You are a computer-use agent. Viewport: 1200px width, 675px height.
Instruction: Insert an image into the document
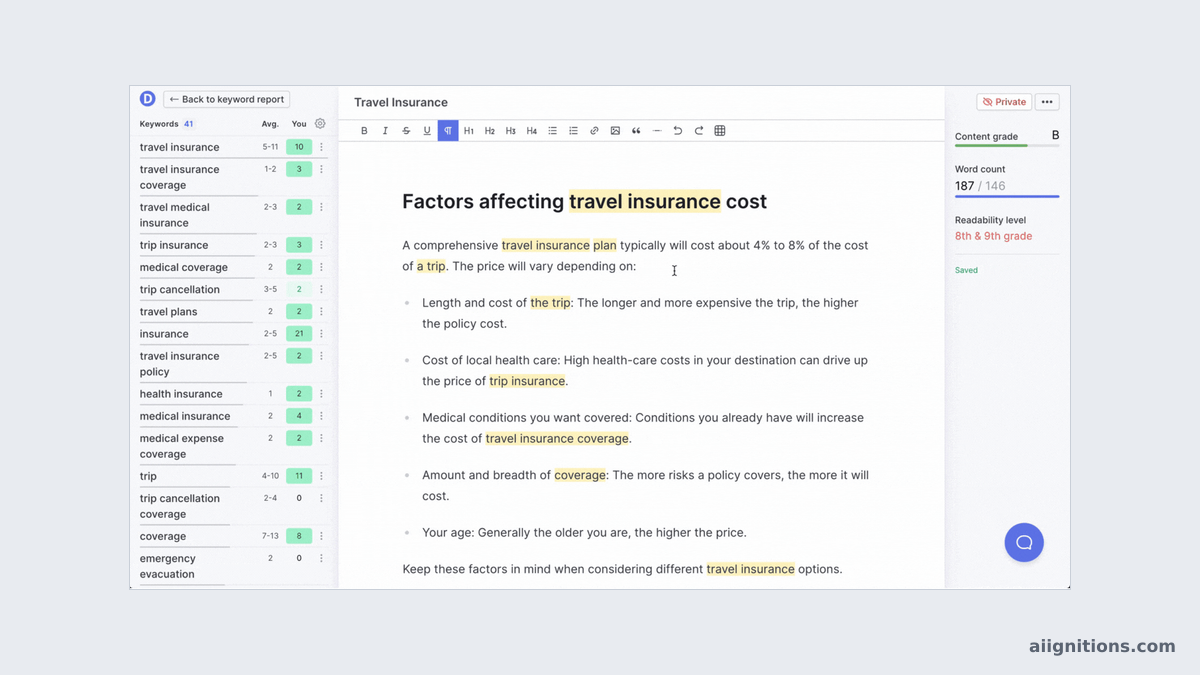615,131
